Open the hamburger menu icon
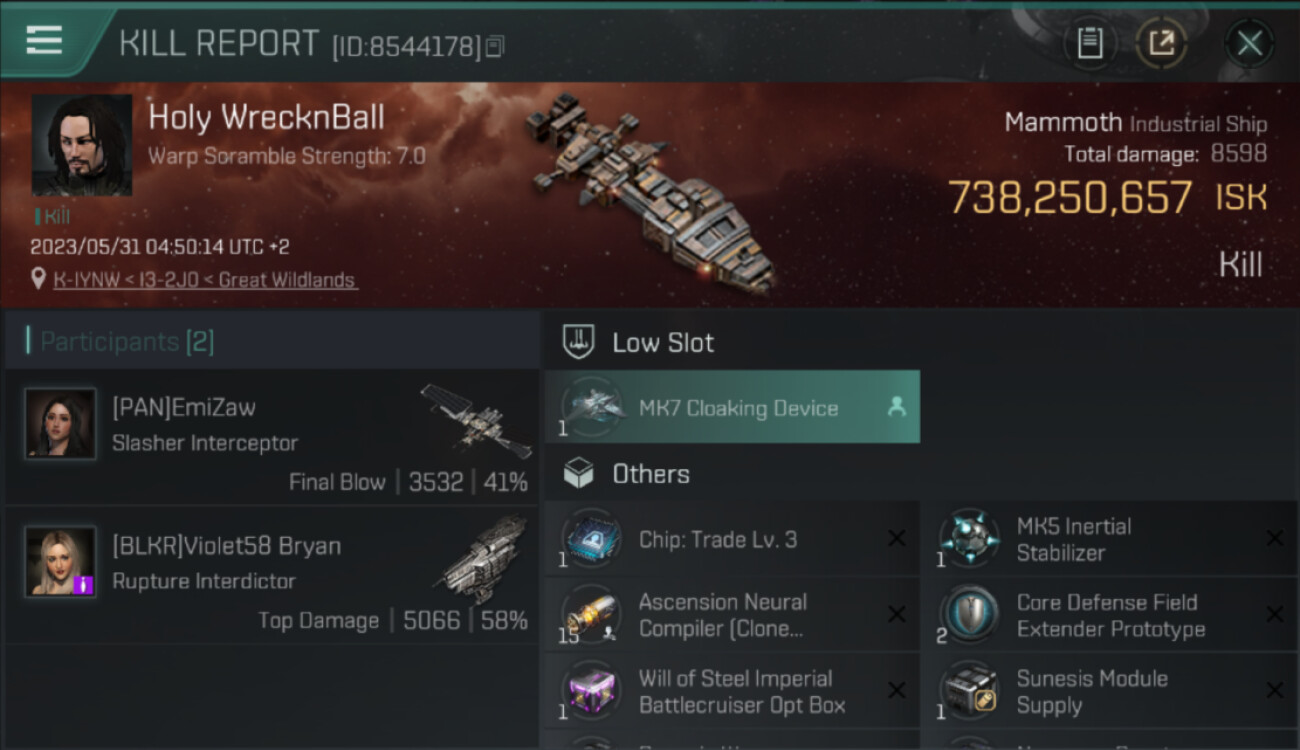The image size is (1300, 750). pos(44,40)
